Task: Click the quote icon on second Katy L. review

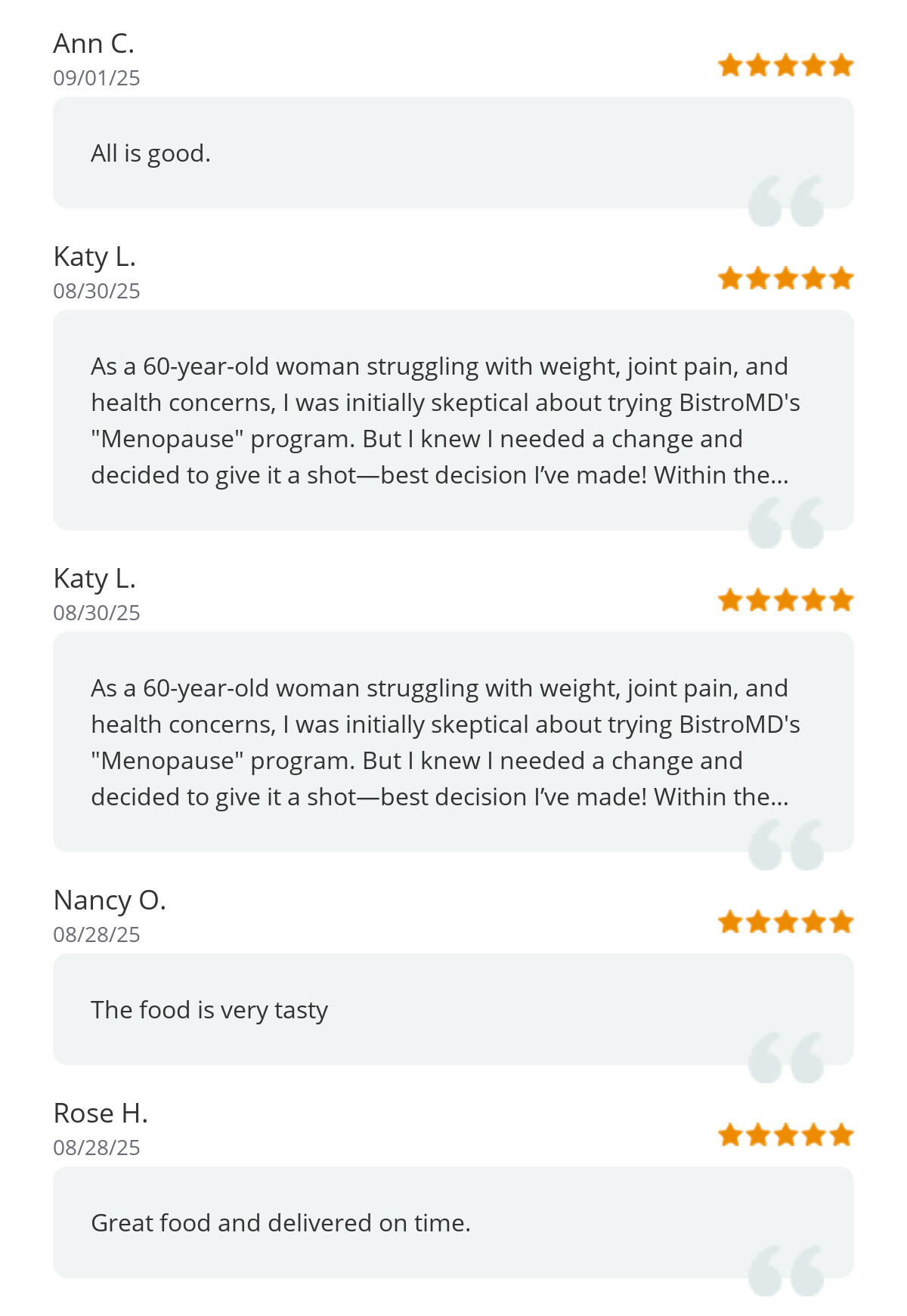Action: coord(786,845)
